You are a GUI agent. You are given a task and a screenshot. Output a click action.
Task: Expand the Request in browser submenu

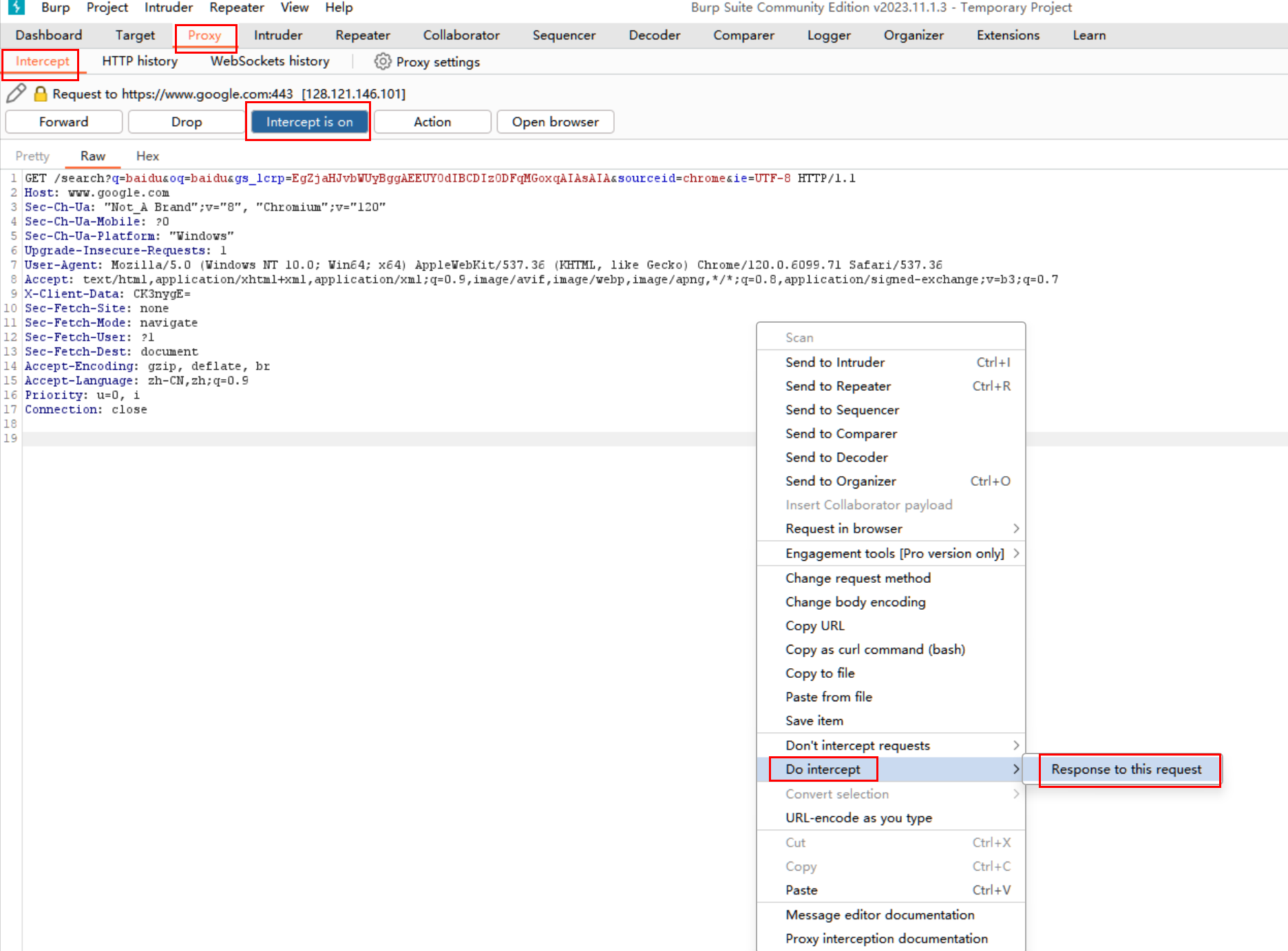(x=1015, y=528)
